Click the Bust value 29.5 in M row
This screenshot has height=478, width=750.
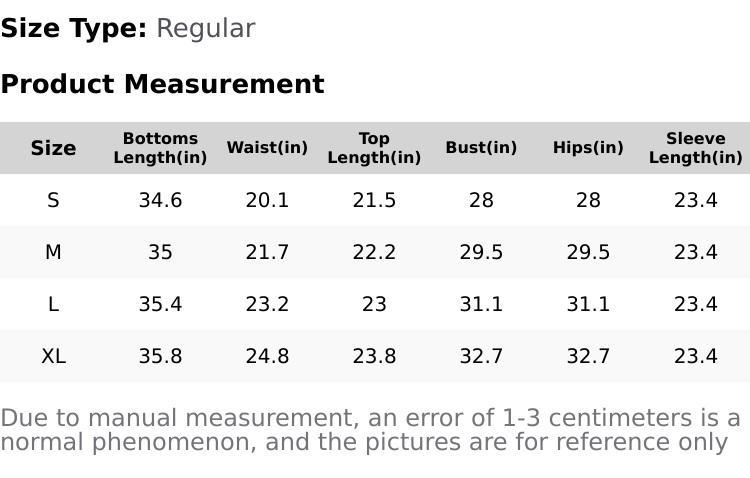481,252
